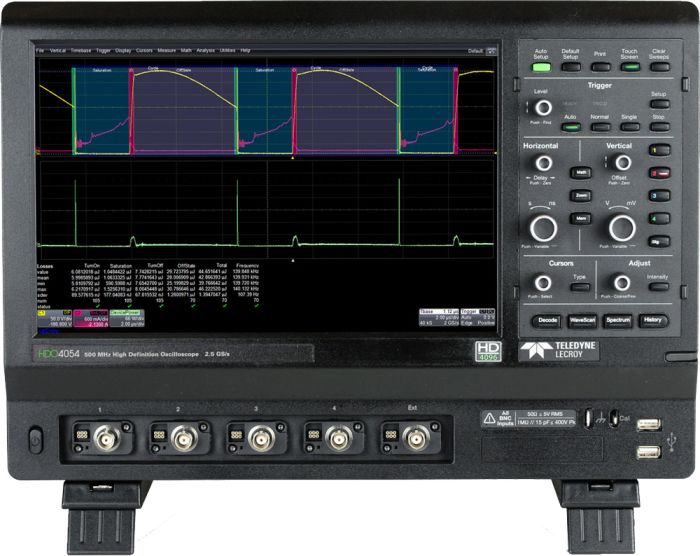Viewport: 700px width, 556px height.
Task: Open the Timebase menu on the scope screen
Action: [x=81, y=51]
